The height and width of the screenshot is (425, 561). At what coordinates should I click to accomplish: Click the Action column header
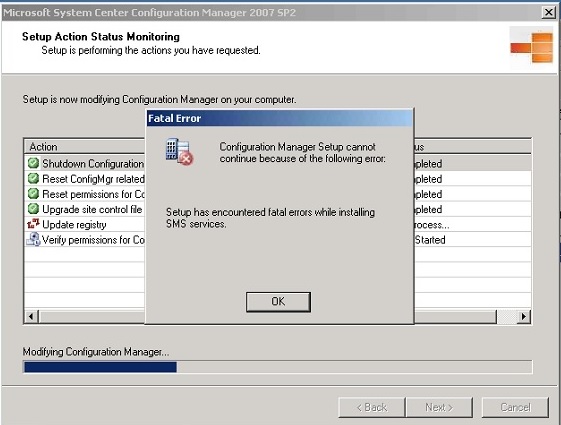[85, 147]
